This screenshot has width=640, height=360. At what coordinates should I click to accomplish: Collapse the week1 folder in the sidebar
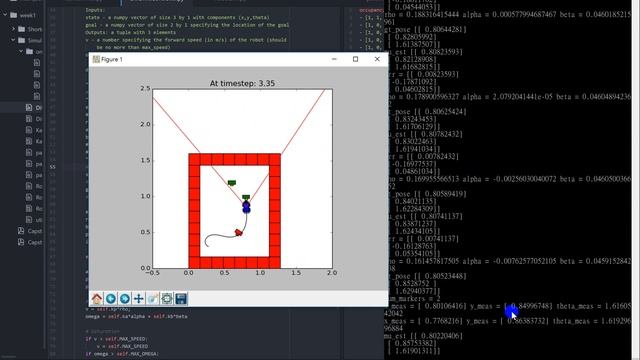pos(5,15)
